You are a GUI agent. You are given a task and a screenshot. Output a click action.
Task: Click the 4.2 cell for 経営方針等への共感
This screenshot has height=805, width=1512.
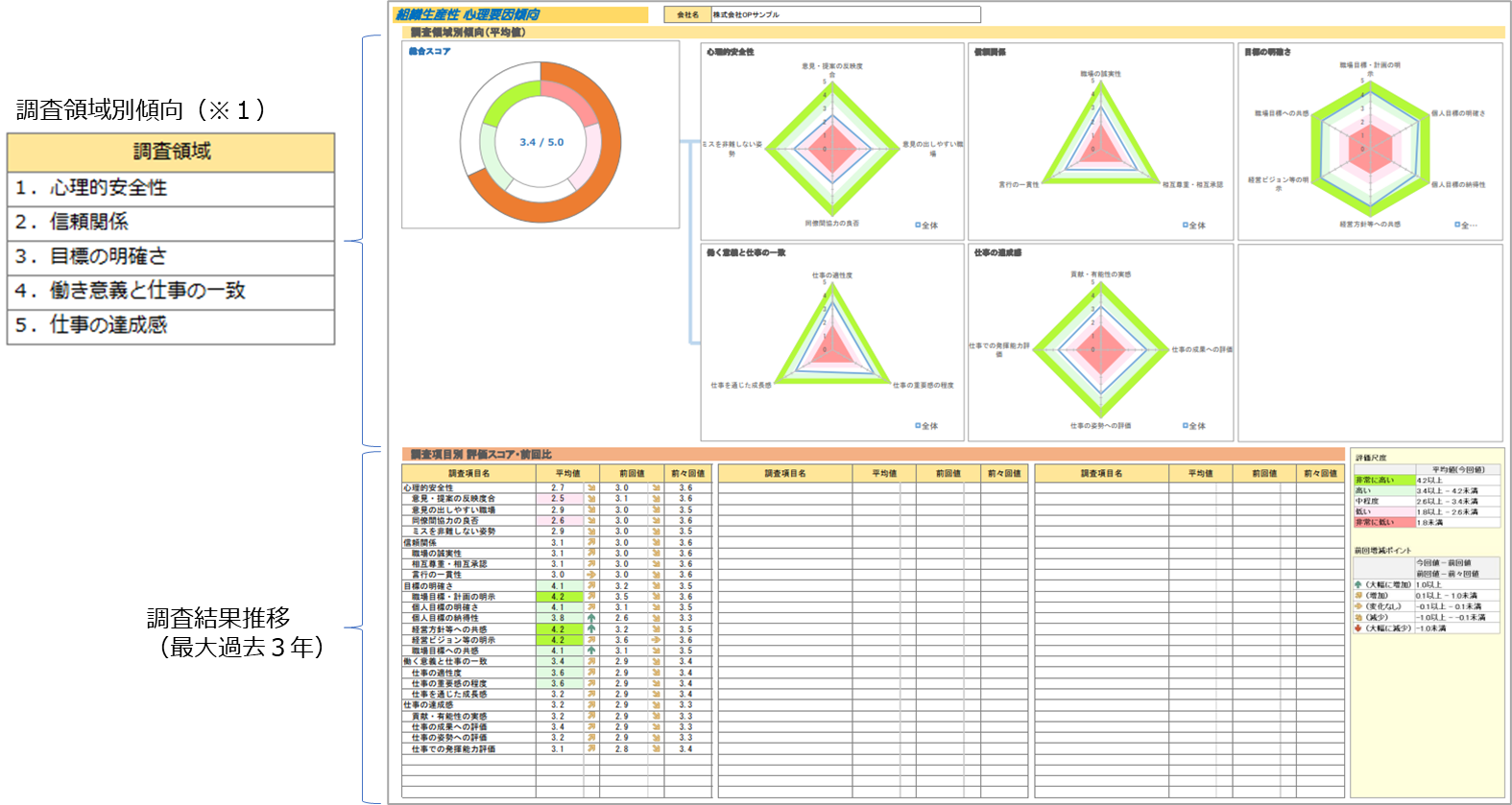point(558,629)
